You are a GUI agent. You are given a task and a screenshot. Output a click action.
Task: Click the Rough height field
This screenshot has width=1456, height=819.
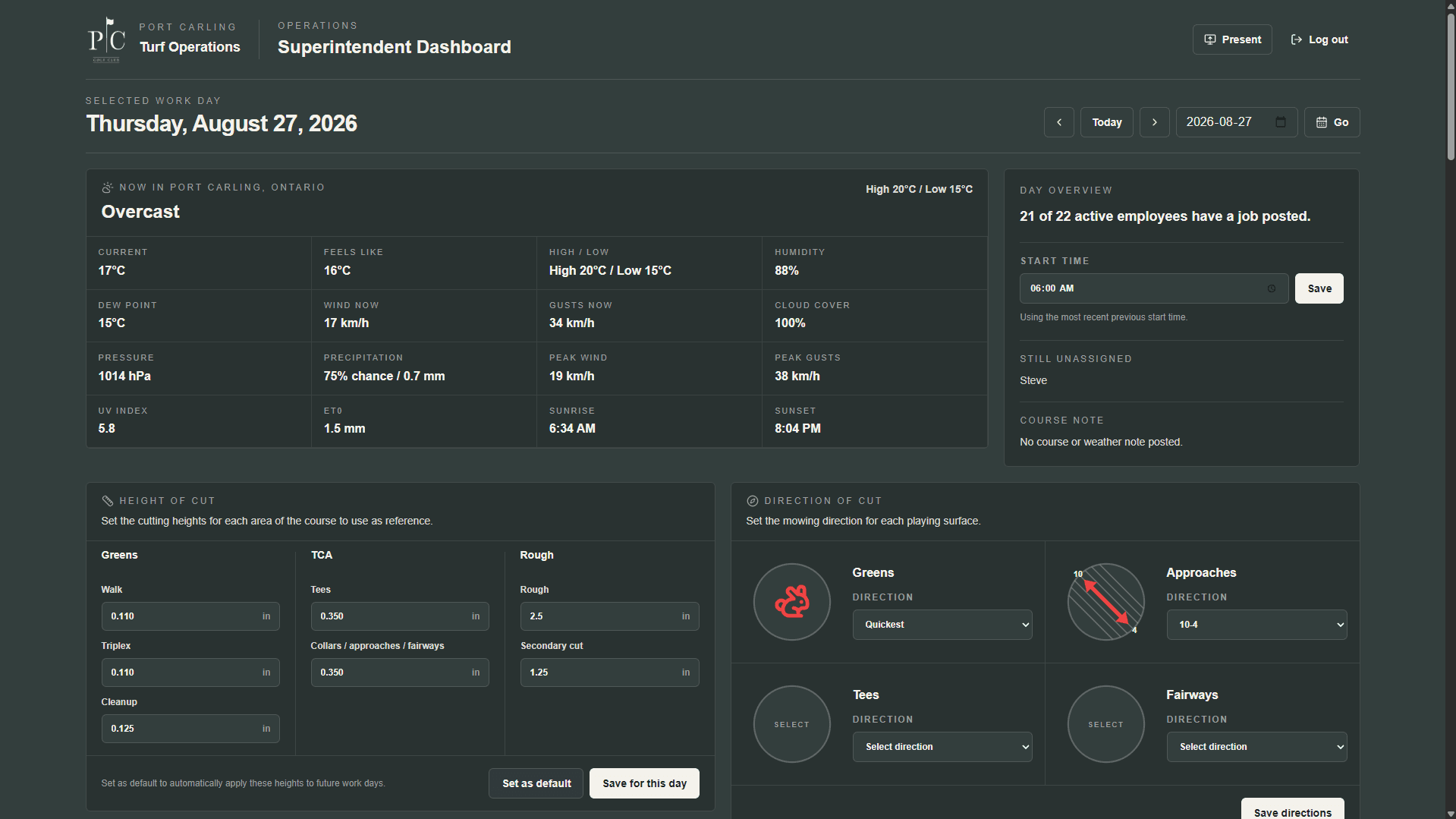pos(610,616)
